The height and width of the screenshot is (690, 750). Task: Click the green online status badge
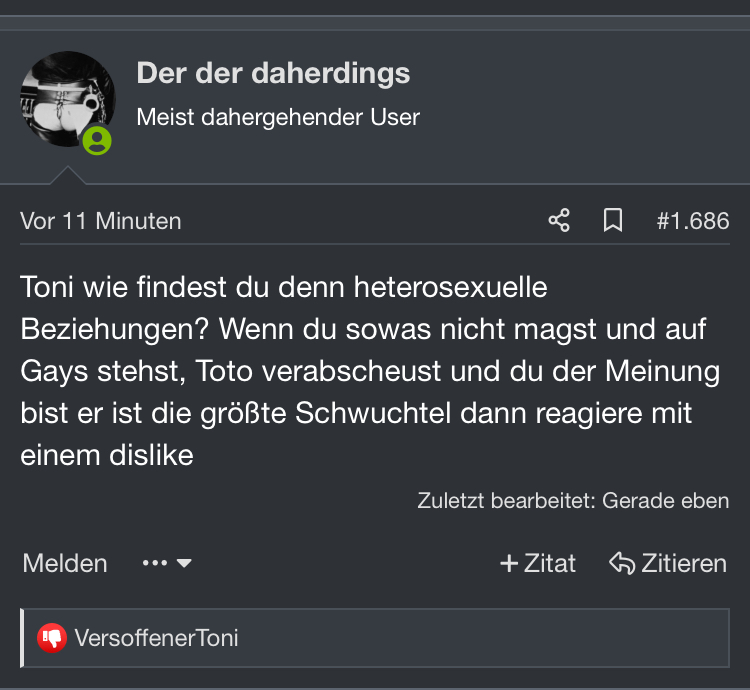tap(97, 141)
